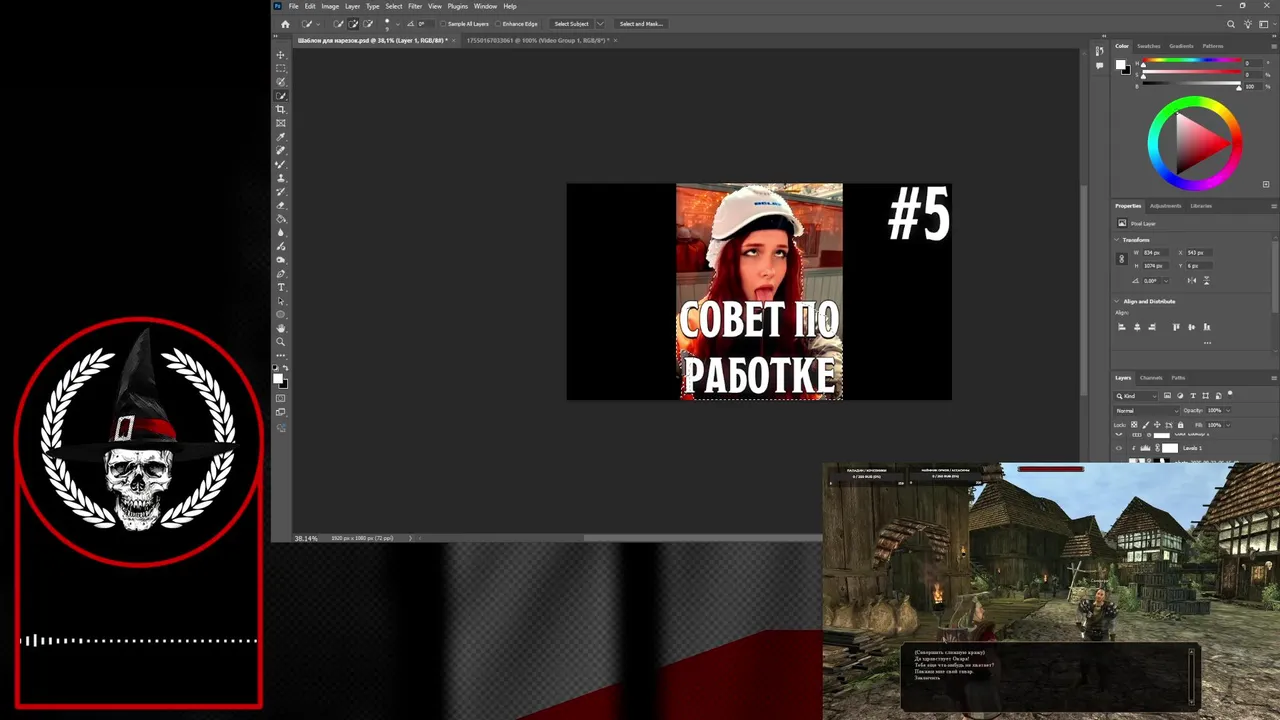Select the Crop tool
Image resolution: width=1280 pixels, height=720 pixels.
pos(281,109)
